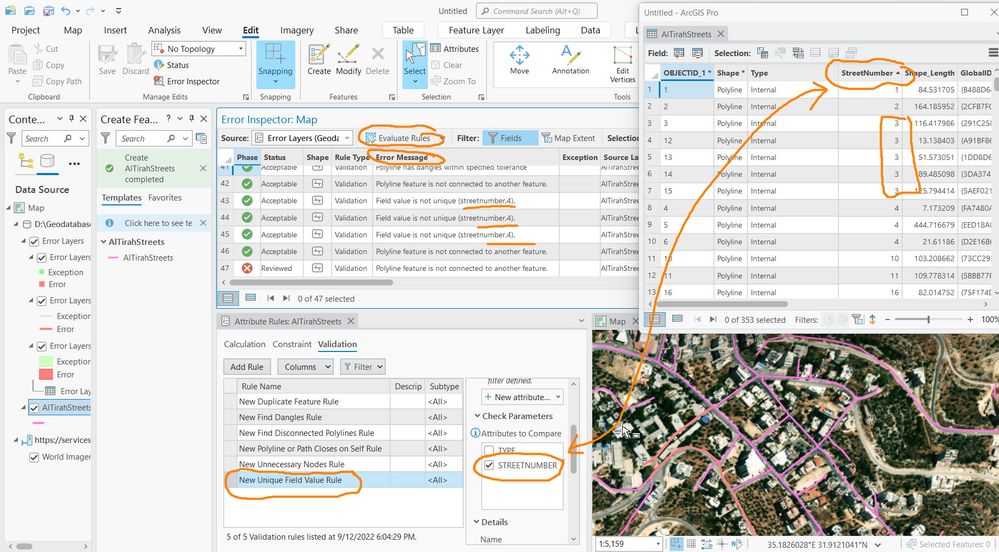Switch to the Imagery ribbon tab
The width and height of the screenshot is (999, 552).
point(296,30)
